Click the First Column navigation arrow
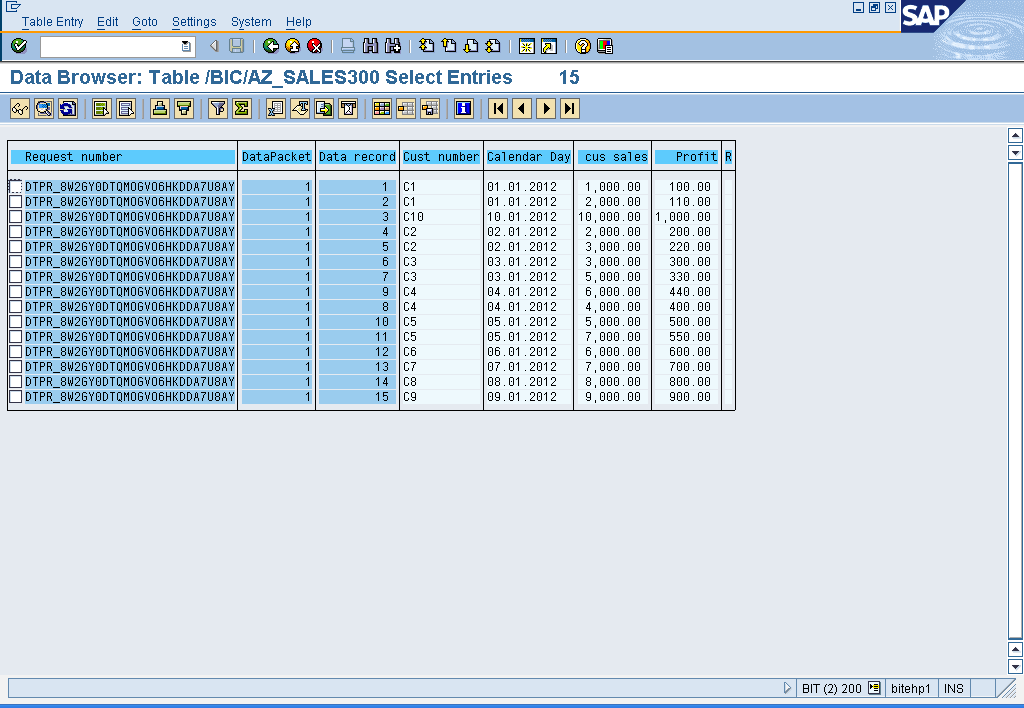Image resolution: width=1024 pixels, height=708 pixels. 498,108
